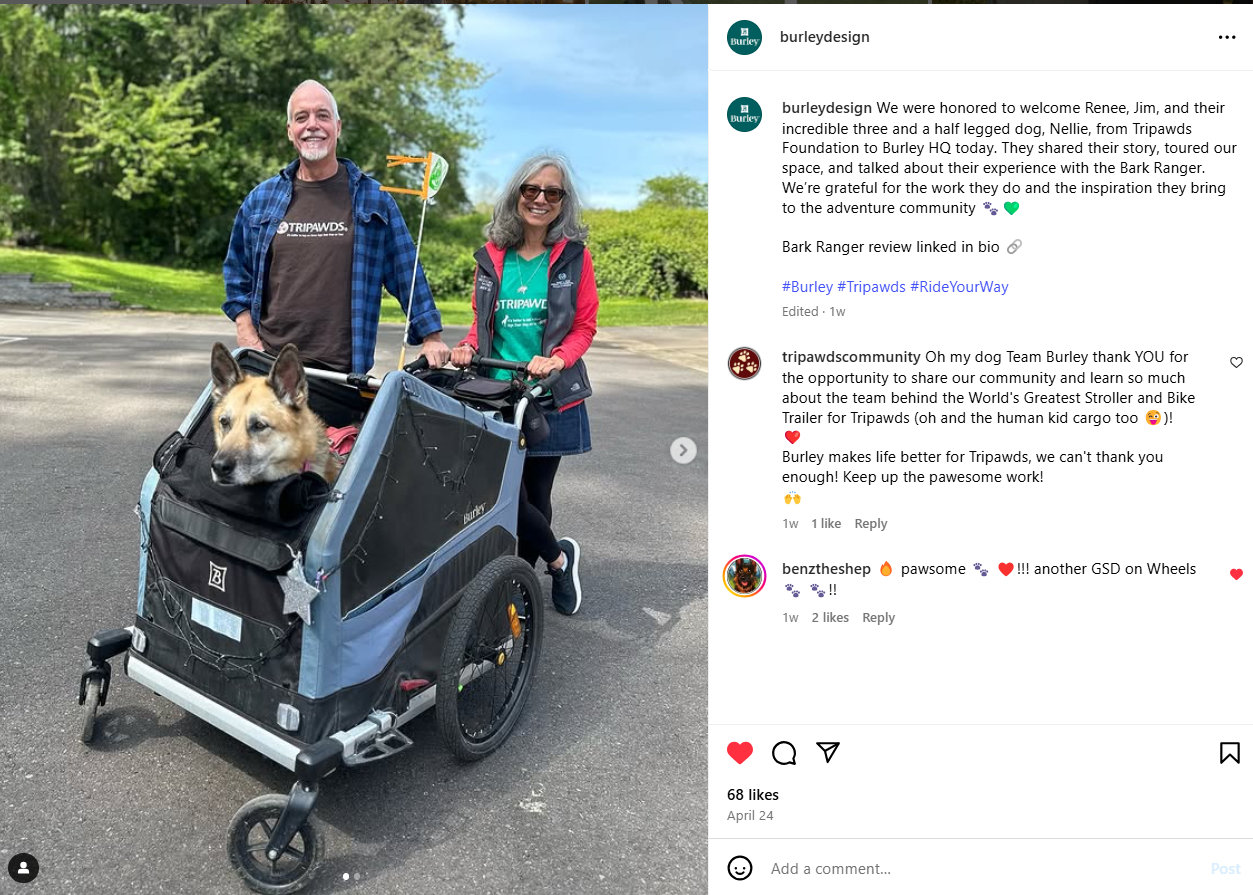Screen dimensions: 1253x895
Task: View the 68 likes list
Action: [753, 795]
